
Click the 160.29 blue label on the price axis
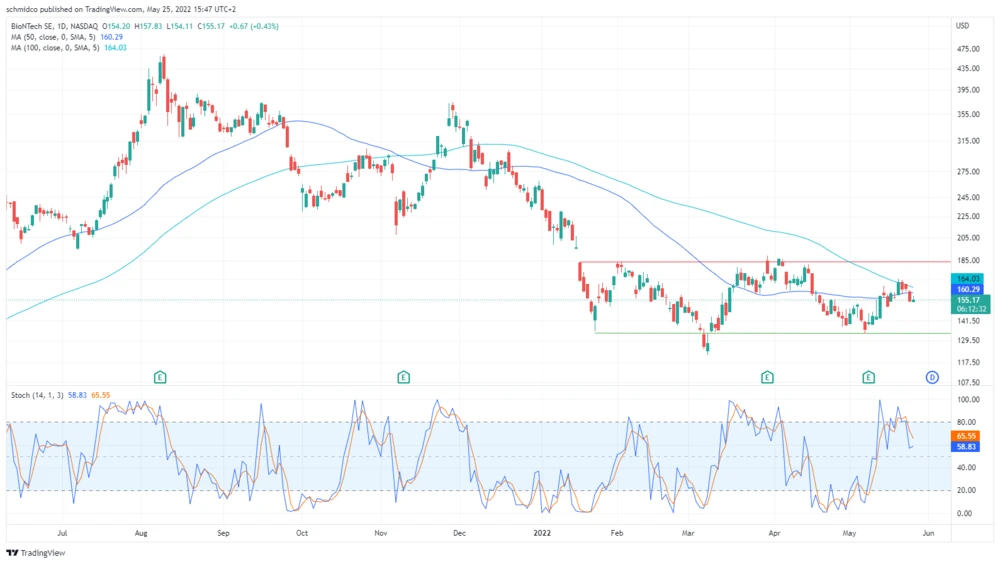967,290
